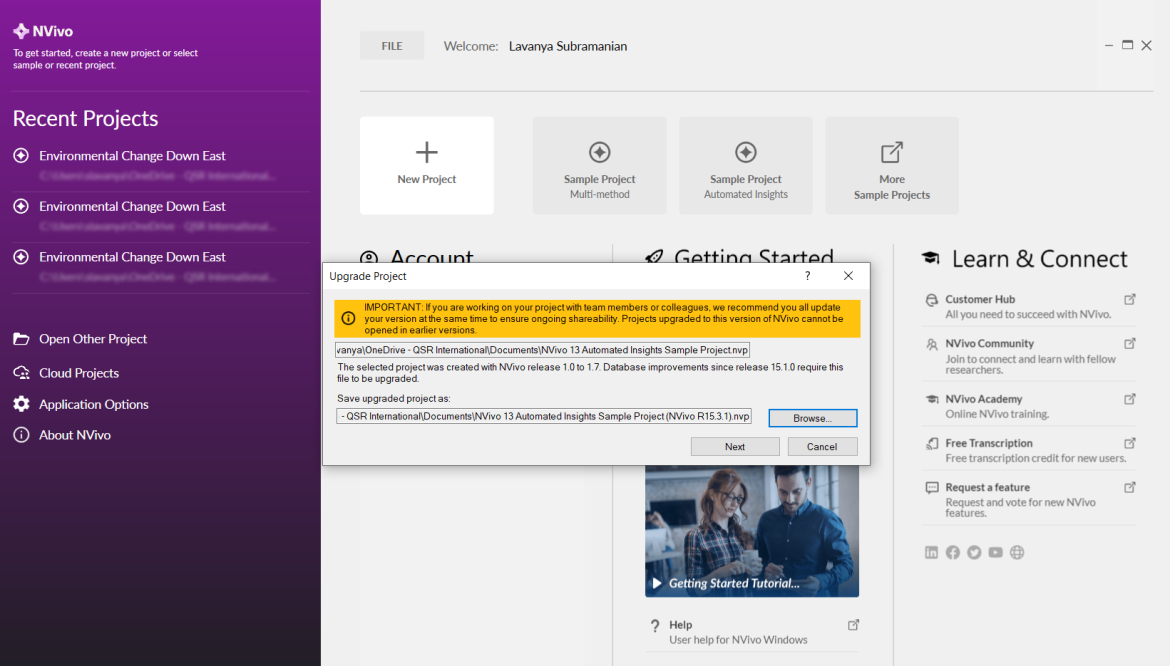Click the LinkedIn social icon
Viewport: 1170px width, 666px height.
tap(931, 552)
